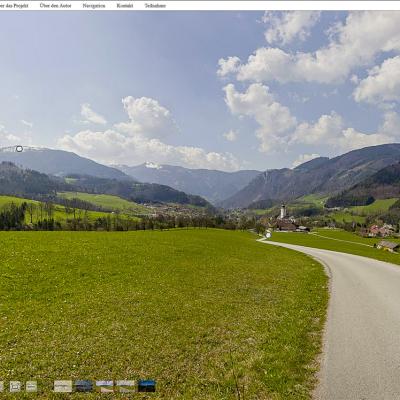Click the light icon right of the fullscreen icon
400x400 pixels.
[32, 386]
